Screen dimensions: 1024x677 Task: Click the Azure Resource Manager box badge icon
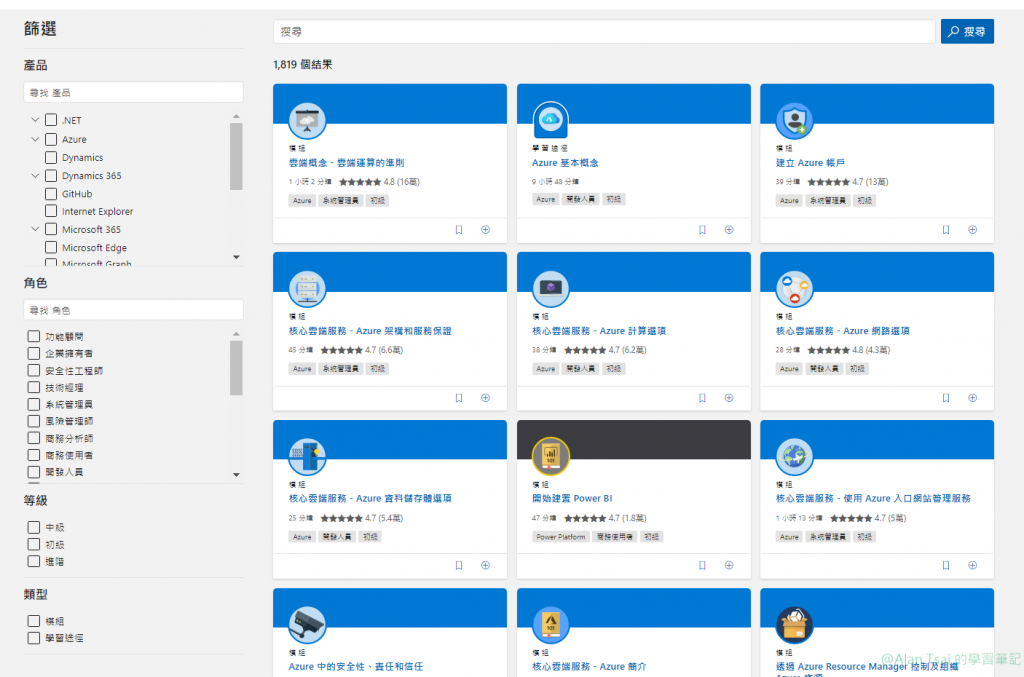click(x=794, y=625)
